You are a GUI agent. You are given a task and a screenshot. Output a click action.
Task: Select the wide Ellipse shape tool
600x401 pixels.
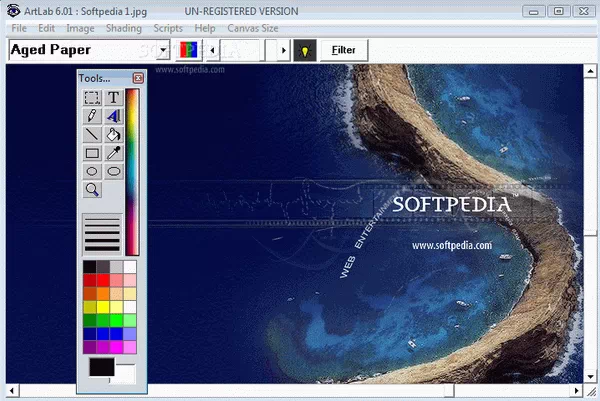tap(113, 171)
